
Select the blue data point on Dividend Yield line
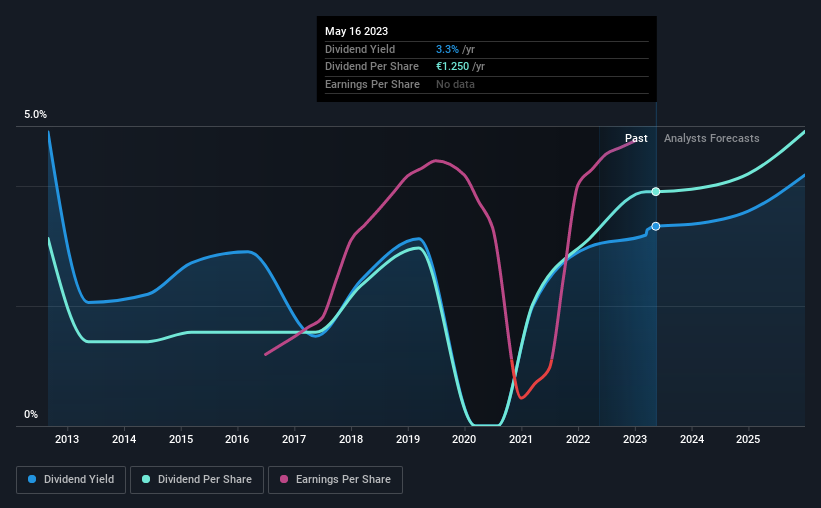[656, 226]
